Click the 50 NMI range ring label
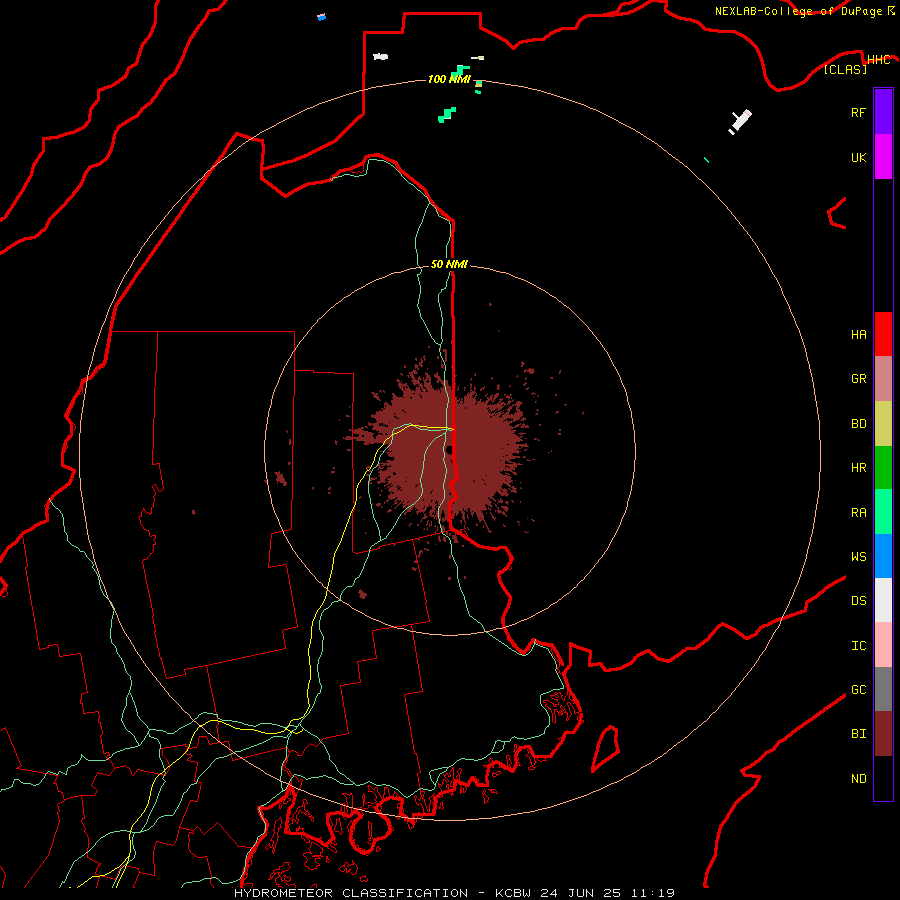The height and width of the screenshot is (900, 900). (x=449, y=264)
